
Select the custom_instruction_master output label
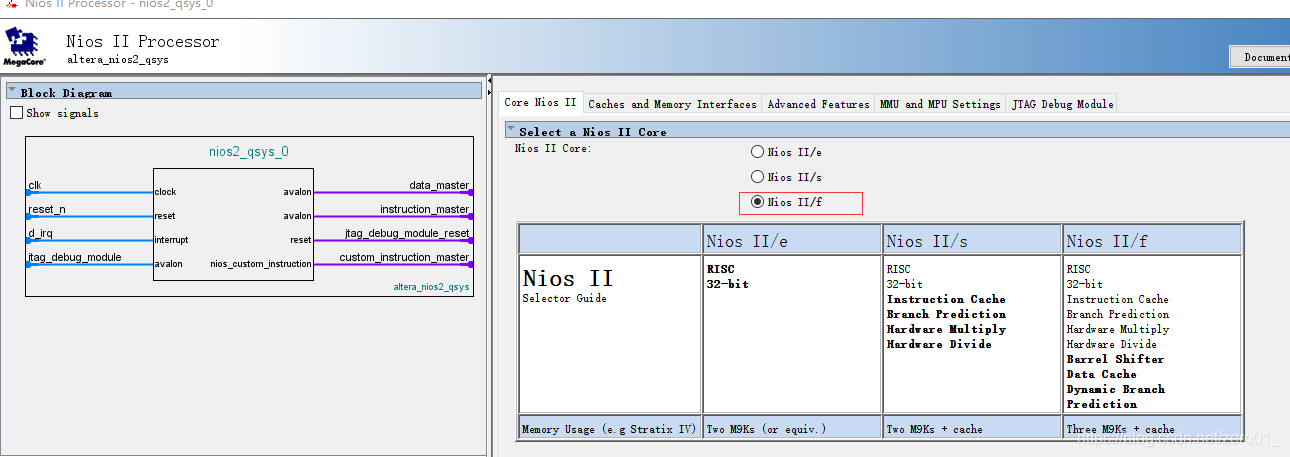pos(404,257)
